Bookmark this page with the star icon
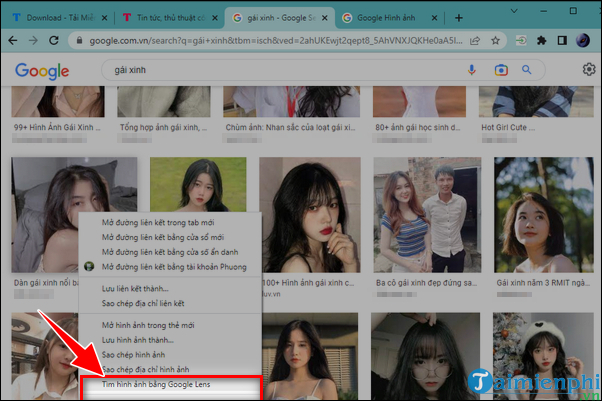Viewport: 602px width, 401px height. (495, 40)
